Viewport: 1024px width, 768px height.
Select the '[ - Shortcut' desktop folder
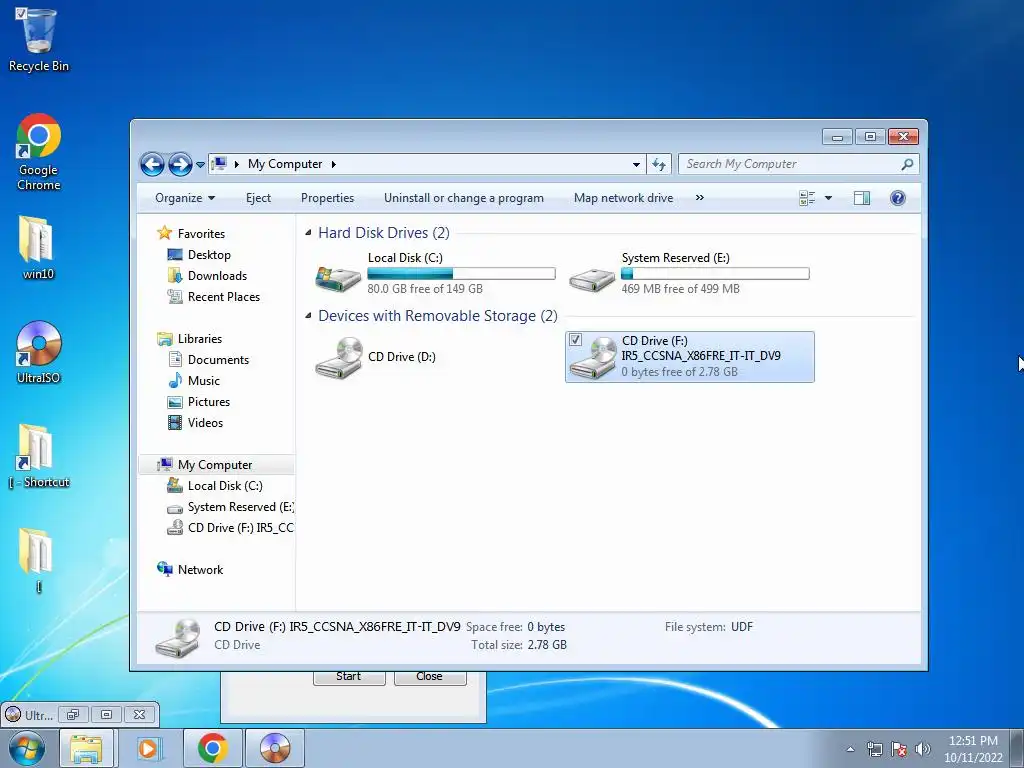pos(38,456)
